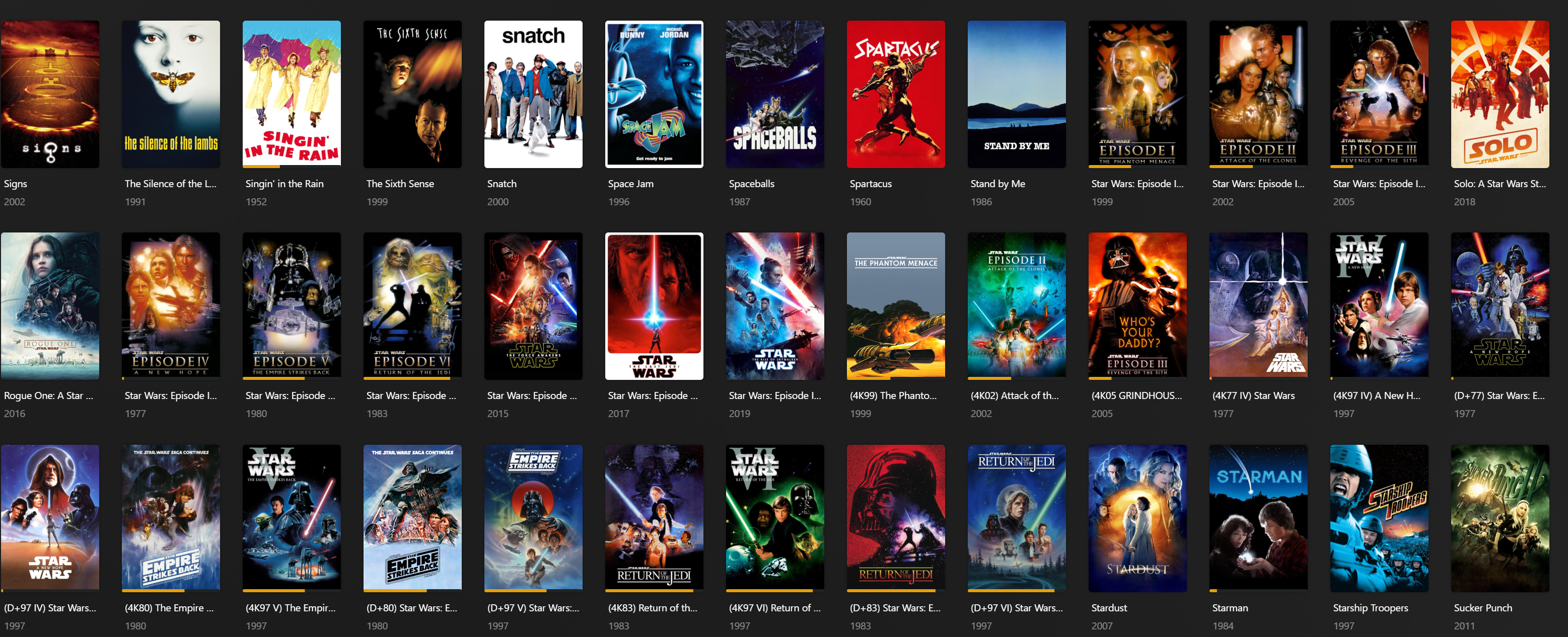
Task: Open the Who's Your Daddy grindhouse poster
Action: click(1137, 306)
